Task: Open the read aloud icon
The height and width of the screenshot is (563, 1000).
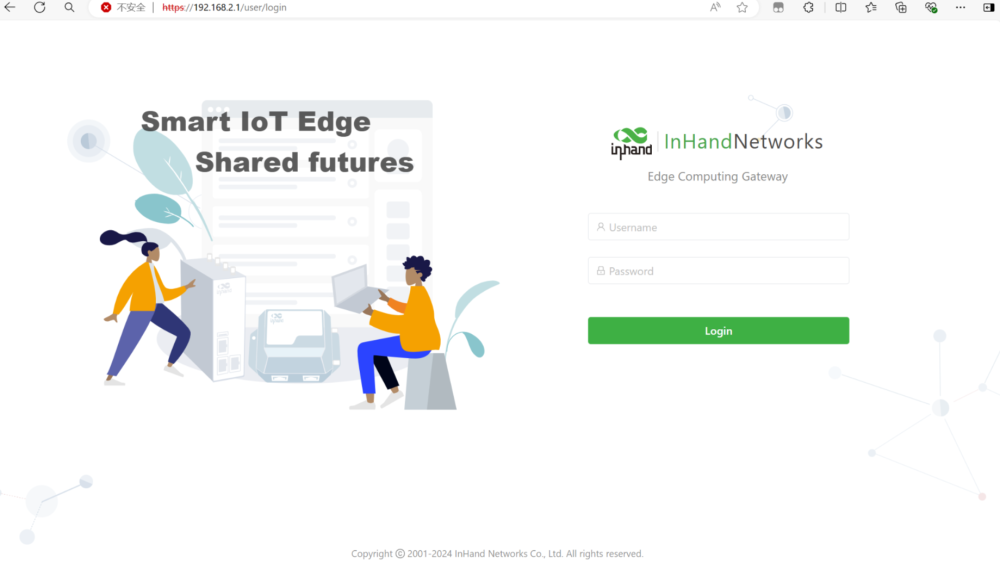Action: [x=715, y=8]
